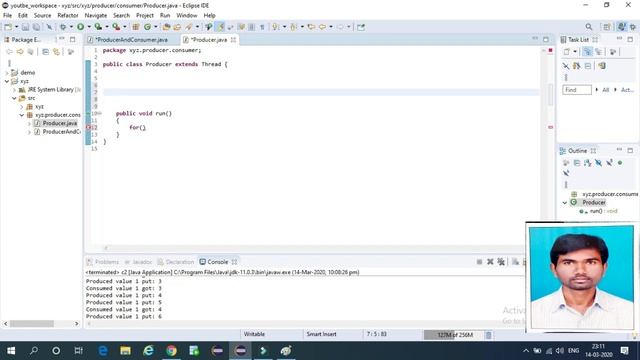Select Producer.java in Package Explorer
Image resolution: width=640 pixels, height=360 pixels.
pyautogui.click(x=60, y=123)
